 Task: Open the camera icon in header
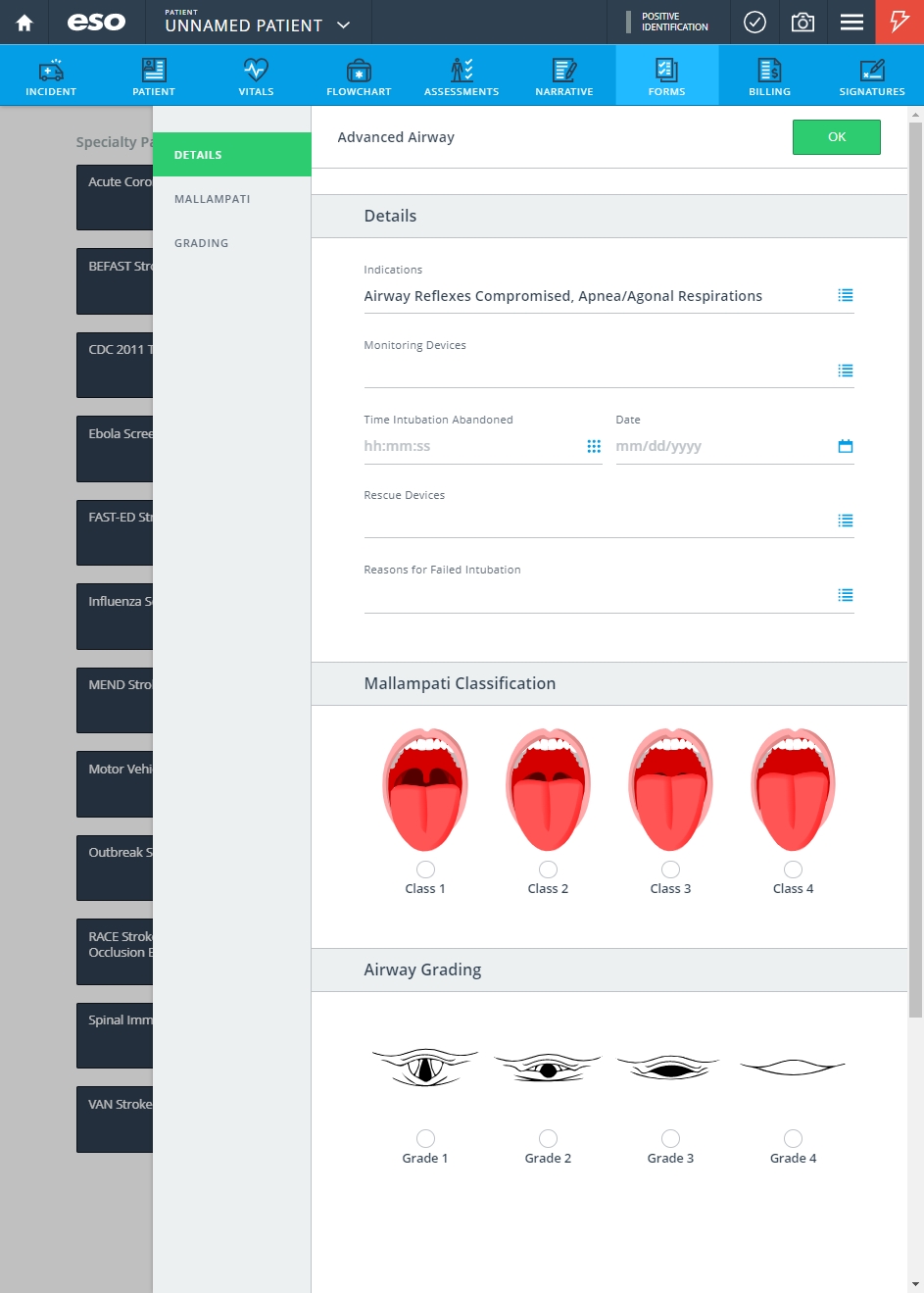tap(802, 22)
